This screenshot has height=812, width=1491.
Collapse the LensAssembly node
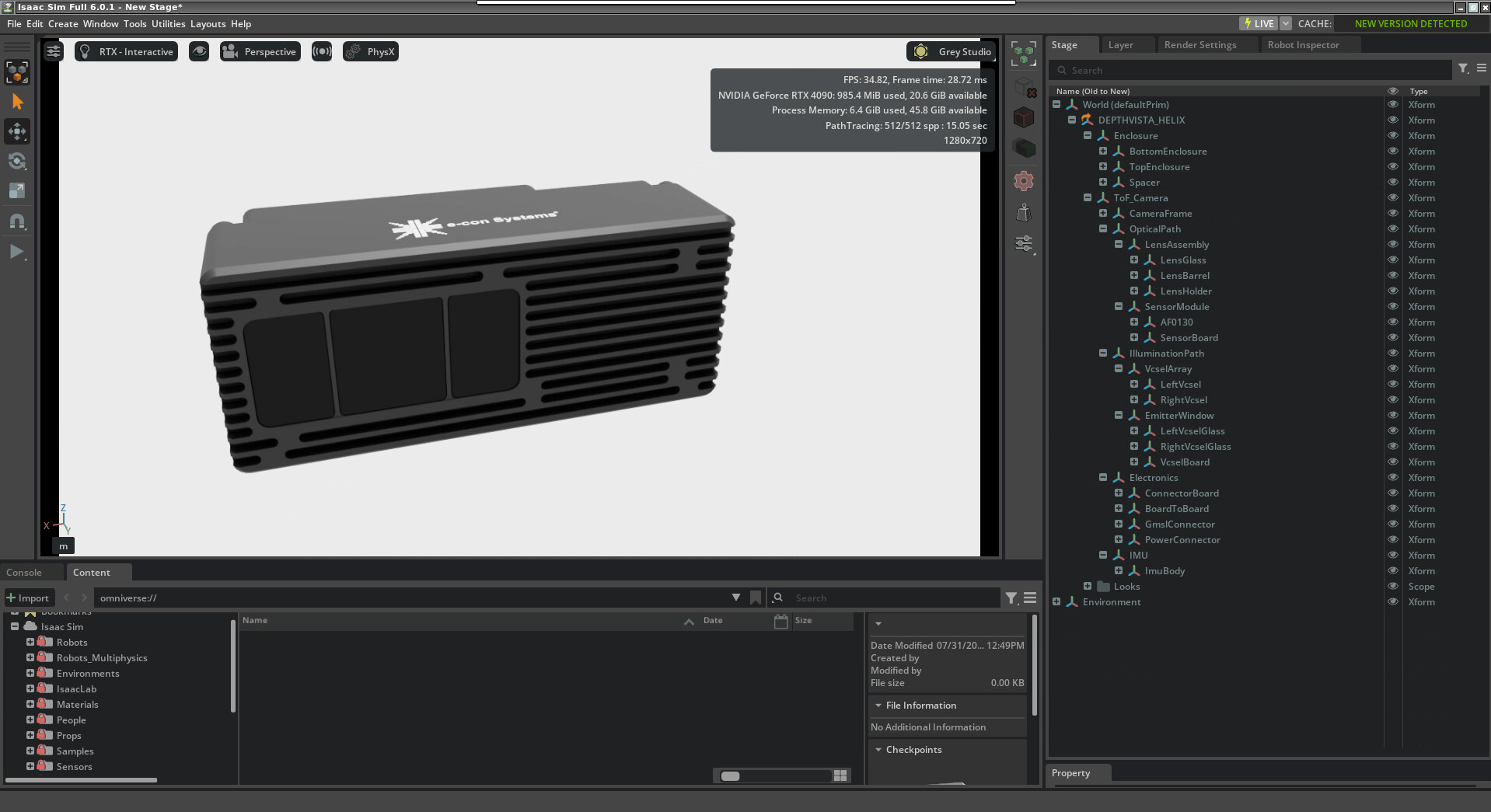click(1119, 244)
